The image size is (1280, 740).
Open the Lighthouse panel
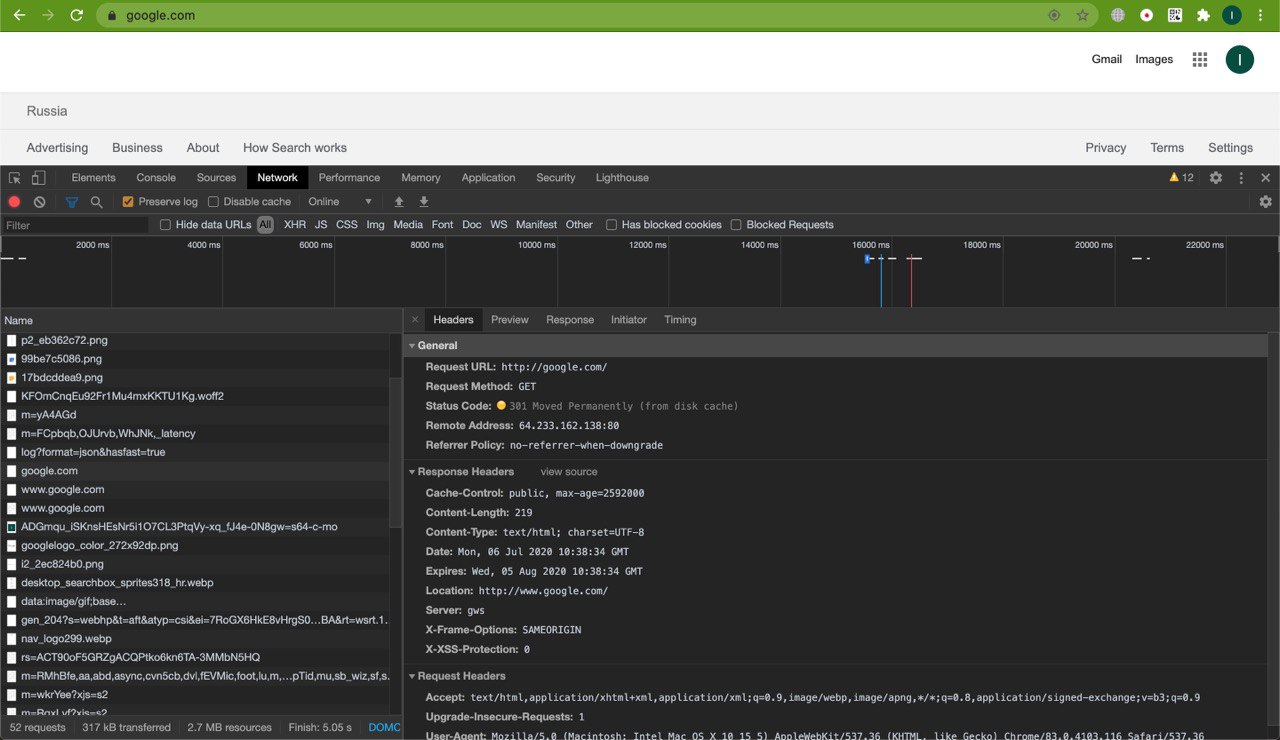pos(622,178)
